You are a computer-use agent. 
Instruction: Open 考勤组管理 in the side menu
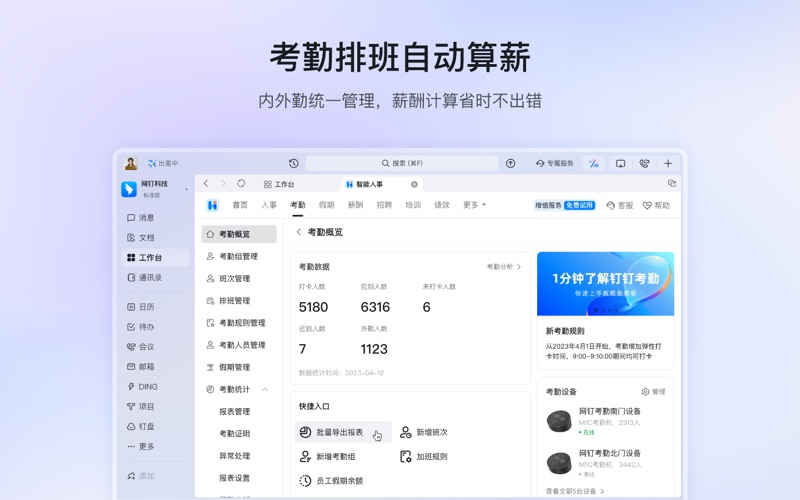pyautogui.click(x=239, y=256)
